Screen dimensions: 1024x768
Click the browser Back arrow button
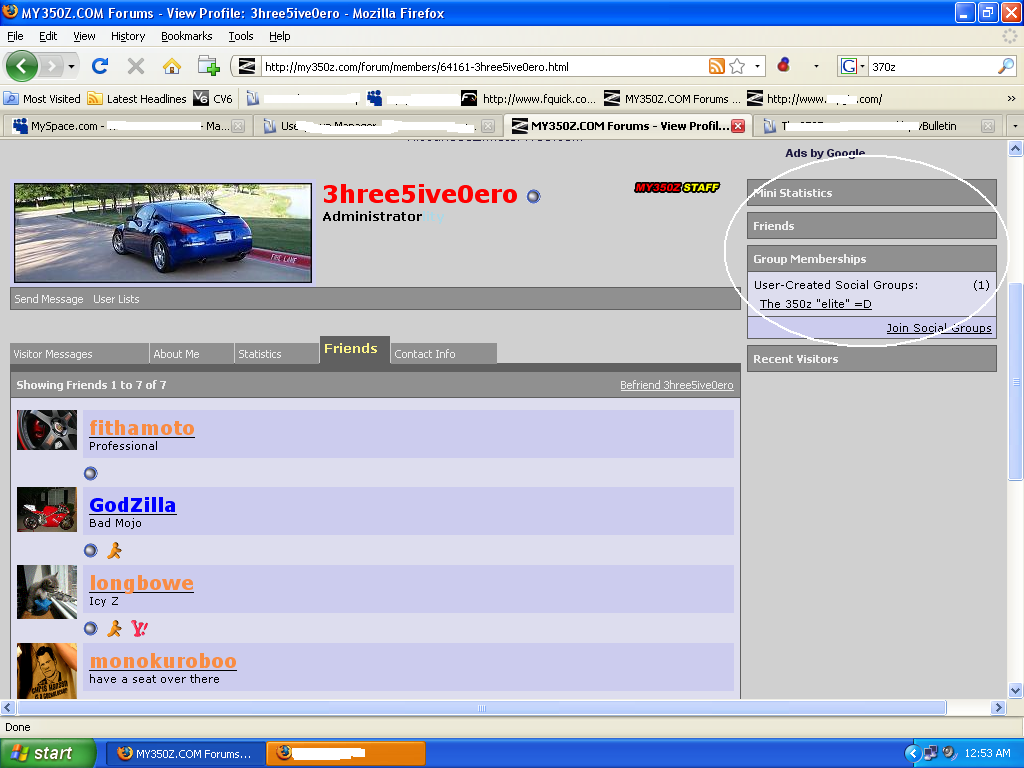tap(22, 66)
